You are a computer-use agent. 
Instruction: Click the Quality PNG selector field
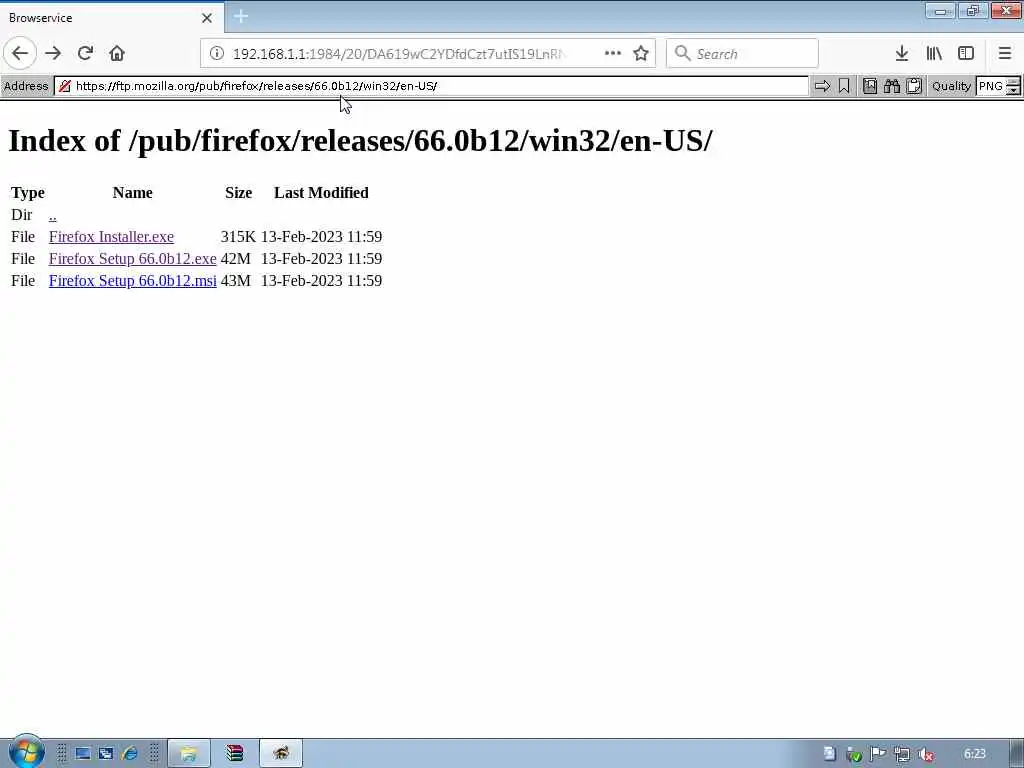click(x=991, y=86)
